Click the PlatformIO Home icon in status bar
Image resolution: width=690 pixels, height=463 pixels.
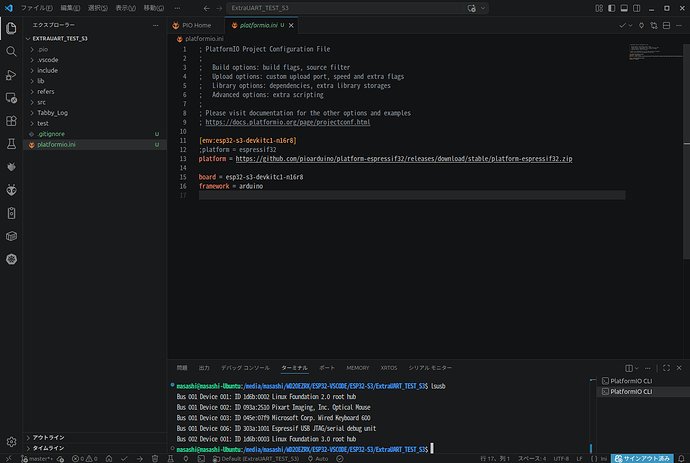[109, 459]
